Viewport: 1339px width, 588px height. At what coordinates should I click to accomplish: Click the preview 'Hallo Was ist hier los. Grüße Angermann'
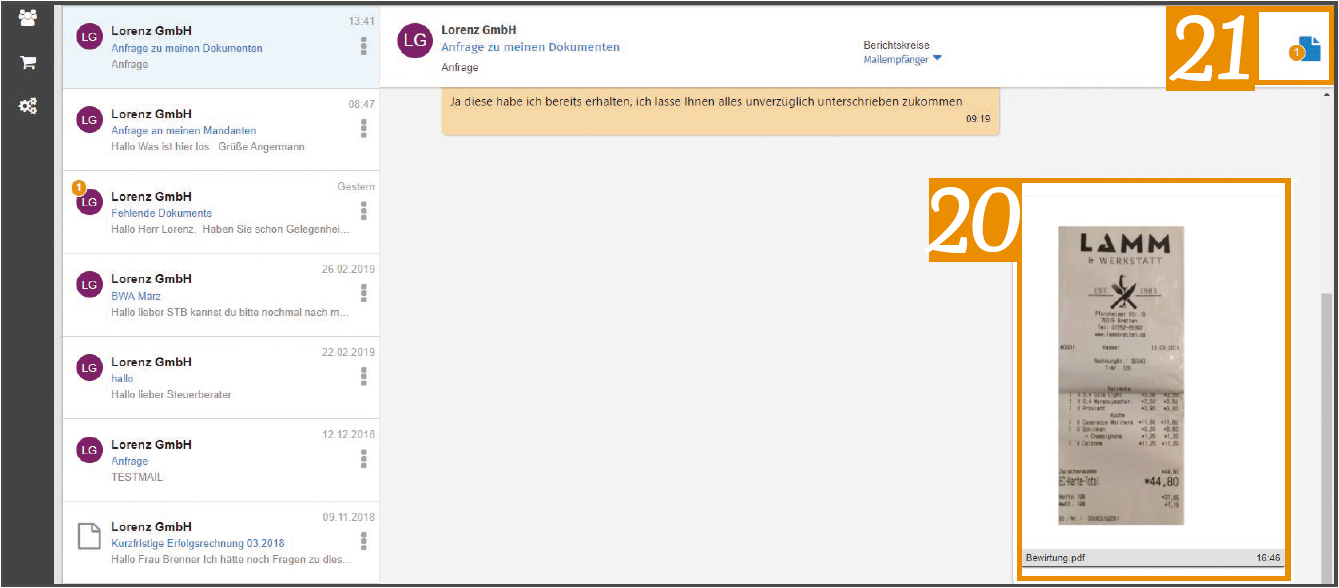(x=208, y=146)
